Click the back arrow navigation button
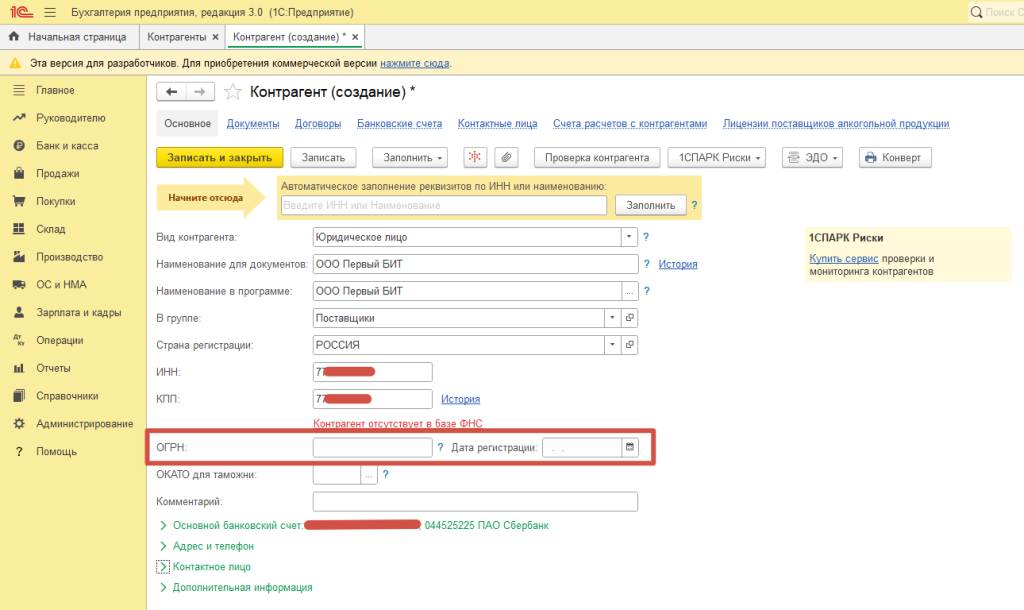 tap(171, 92)
